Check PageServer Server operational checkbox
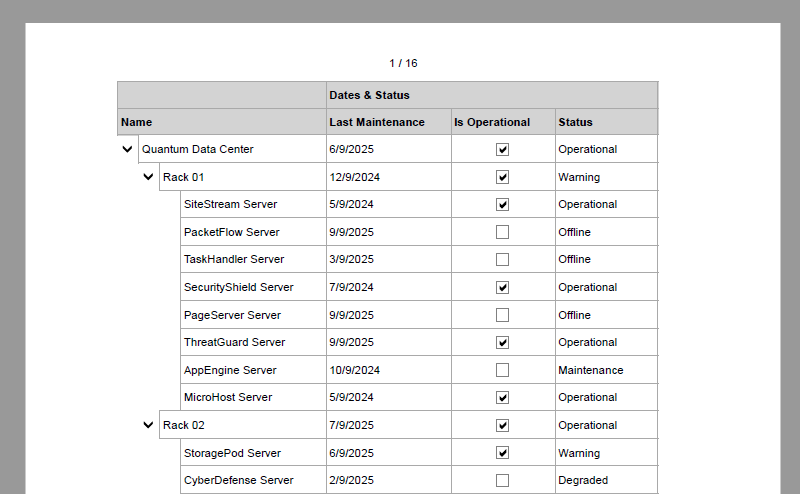The image size is (800, 494). click(x=503, y=315)
